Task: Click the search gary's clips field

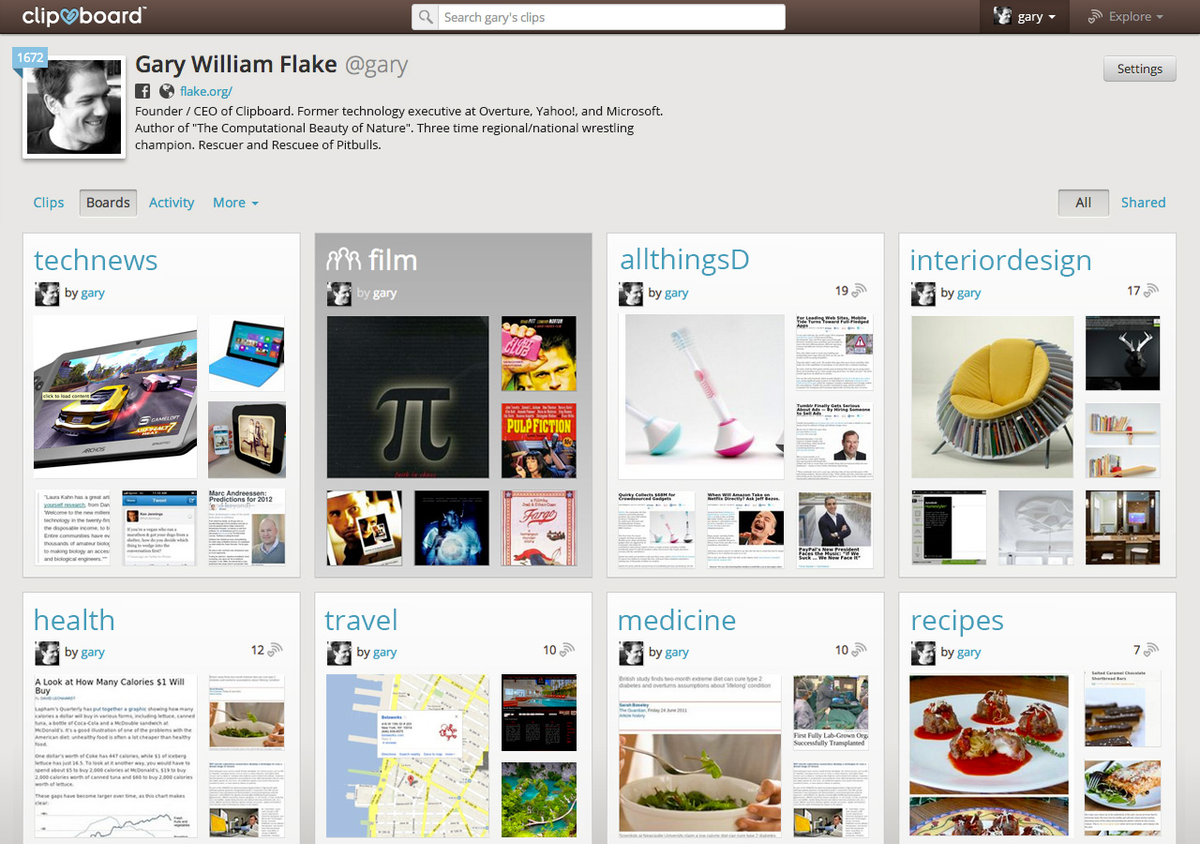Action: click(598, 17)
